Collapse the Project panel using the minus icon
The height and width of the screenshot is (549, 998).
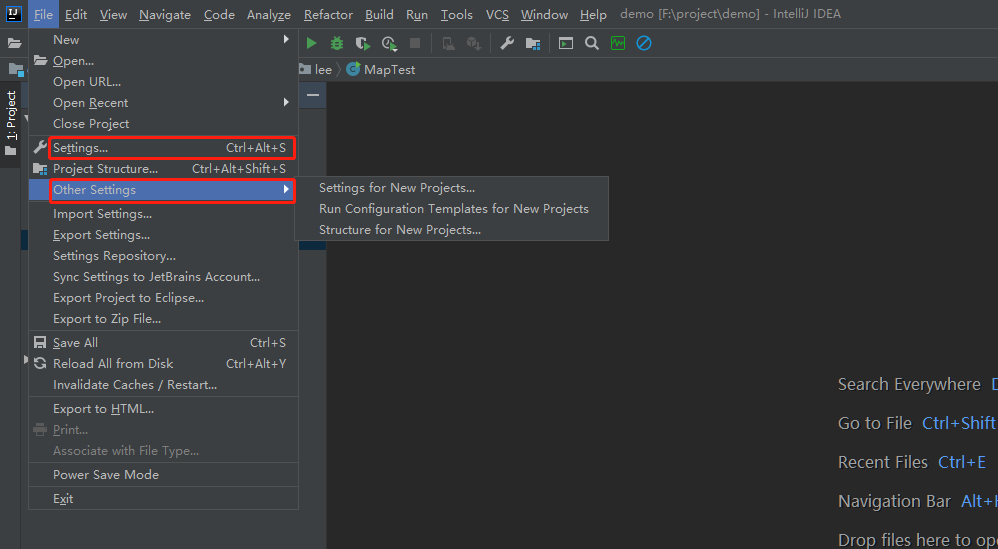tap(313, 95)
